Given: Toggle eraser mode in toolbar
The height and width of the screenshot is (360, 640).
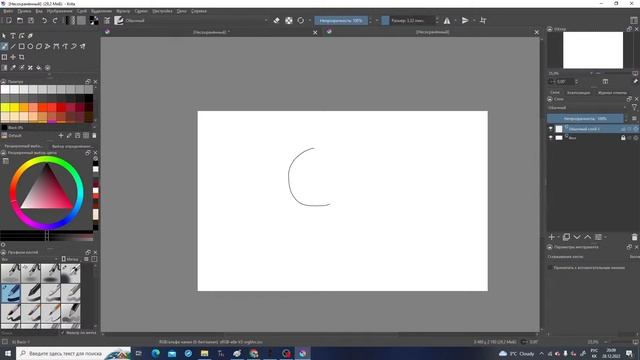Looking at the screenshot, I should [277, 20].
